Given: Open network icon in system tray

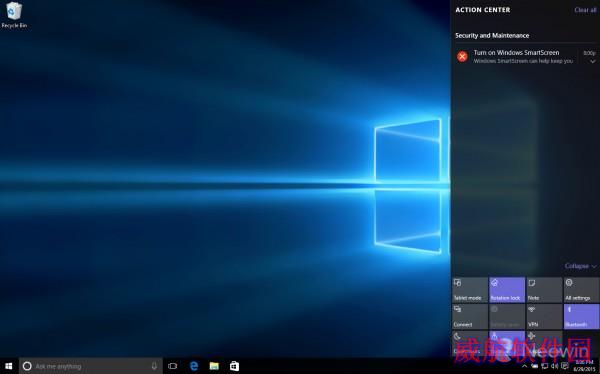Looking at the screenshot, I should point(545,366).
